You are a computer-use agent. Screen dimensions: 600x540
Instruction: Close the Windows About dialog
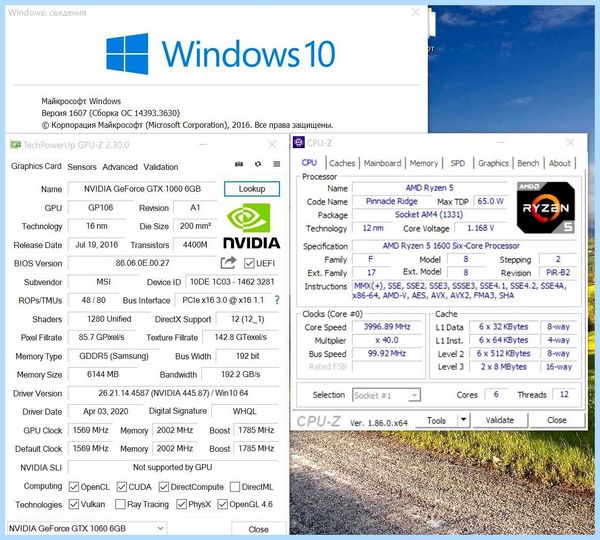click(x=415, y=13)
